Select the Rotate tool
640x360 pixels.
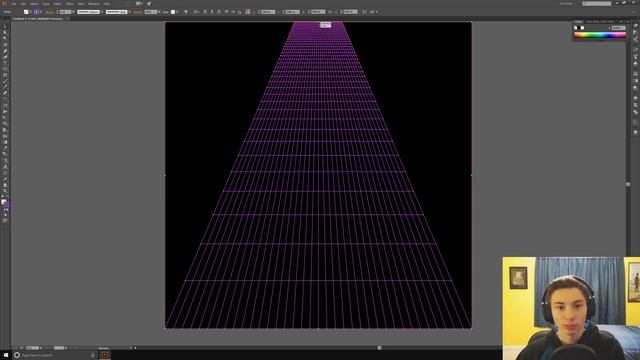pyautogui.click(x=5, y=100)
